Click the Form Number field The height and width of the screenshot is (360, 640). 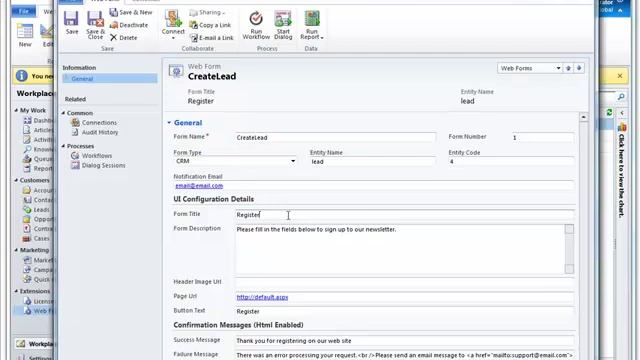[542, 138]
